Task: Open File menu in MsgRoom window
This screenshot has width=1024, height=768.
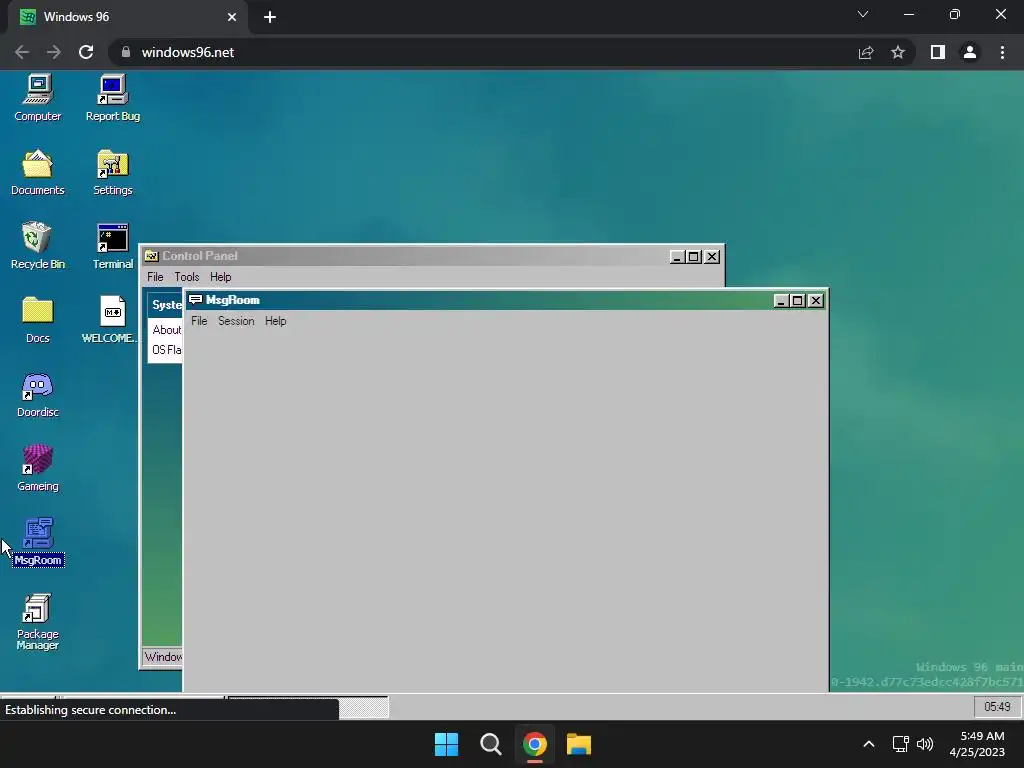Action: coord(199,321)
